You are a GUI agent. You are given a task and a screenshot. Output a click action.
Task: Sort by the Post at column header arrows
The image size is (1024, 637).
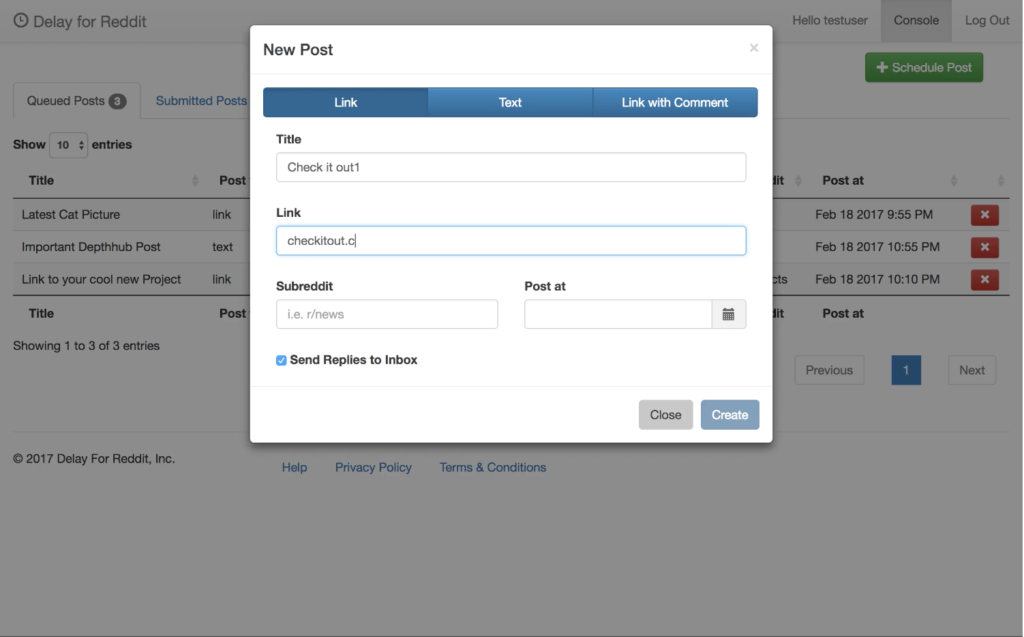pos(954,181)
